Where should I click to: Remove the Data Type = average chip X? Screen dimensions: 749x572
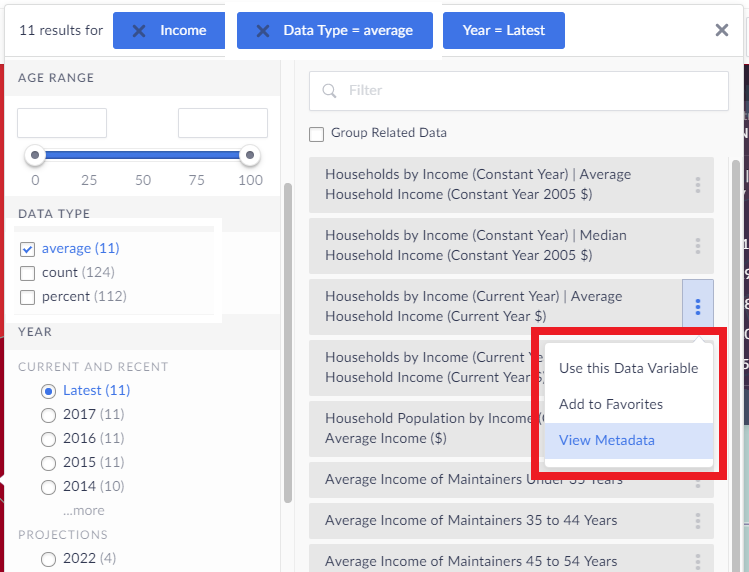coord(263,31)
